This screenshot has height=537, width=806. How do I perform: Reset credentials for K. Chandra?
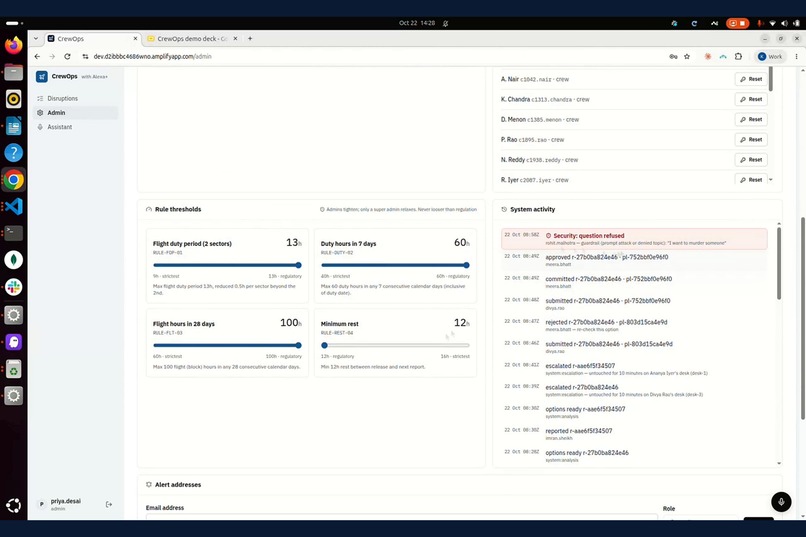[751, 99]
